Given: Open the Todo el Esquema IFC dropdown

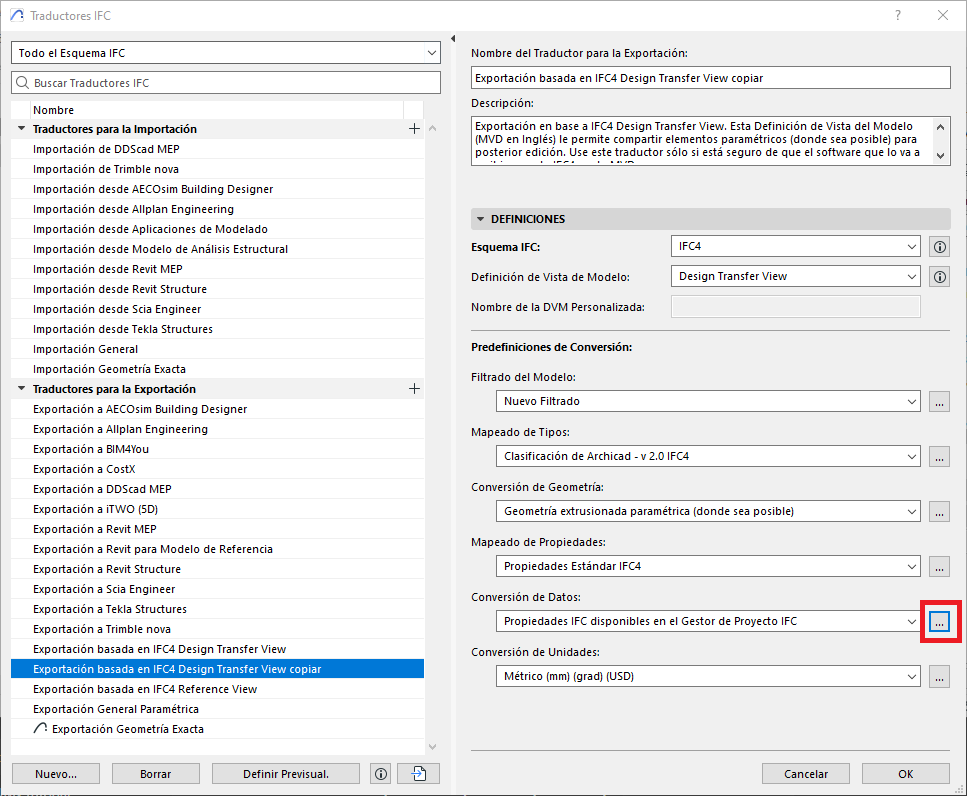Looking at the screenshot, I should (x=225, y=52).
